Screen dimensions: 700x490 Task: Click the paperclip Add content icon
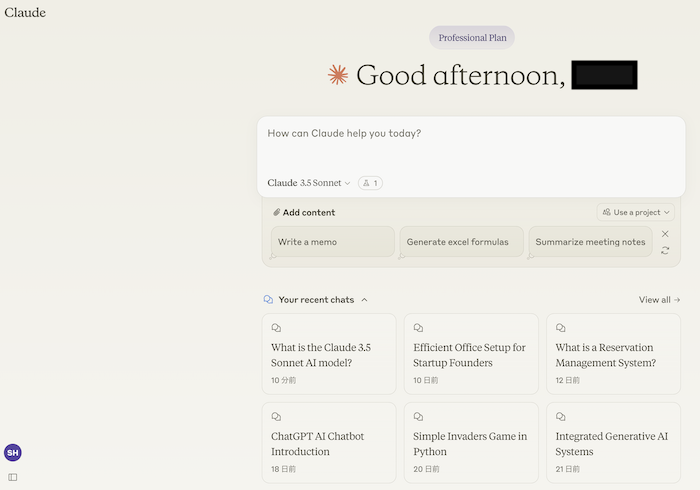click(277, 212)
